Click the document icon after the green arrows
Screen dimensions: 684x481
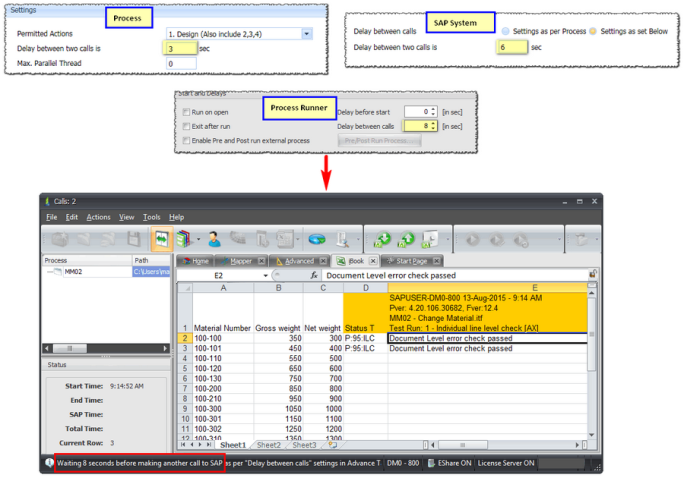pos(430,239)
